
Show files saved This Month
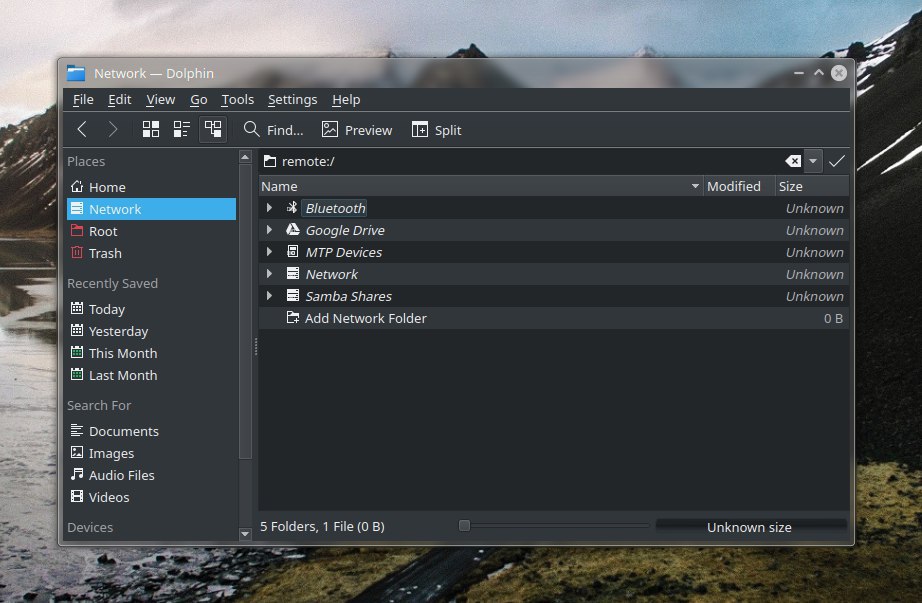coord(152,353)
